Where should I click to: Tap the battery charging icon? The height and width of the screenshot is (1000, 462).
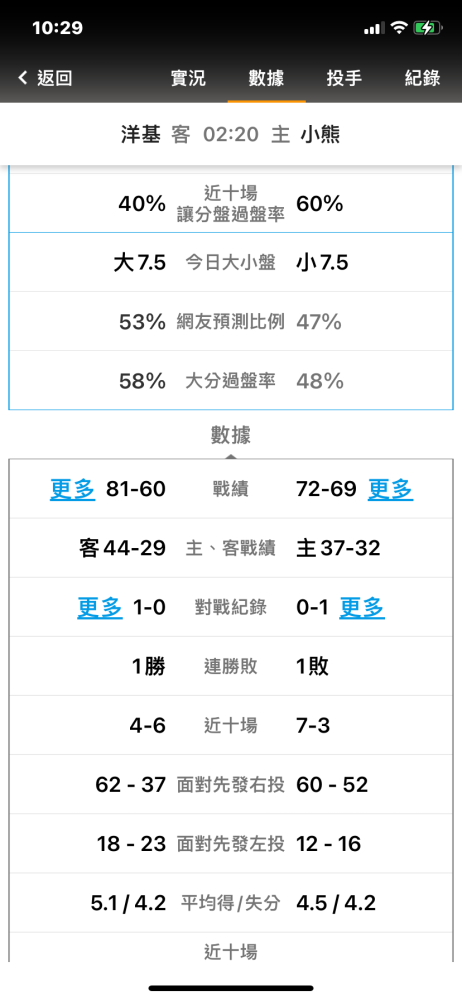pyautogui.click(x=427, y=28)
